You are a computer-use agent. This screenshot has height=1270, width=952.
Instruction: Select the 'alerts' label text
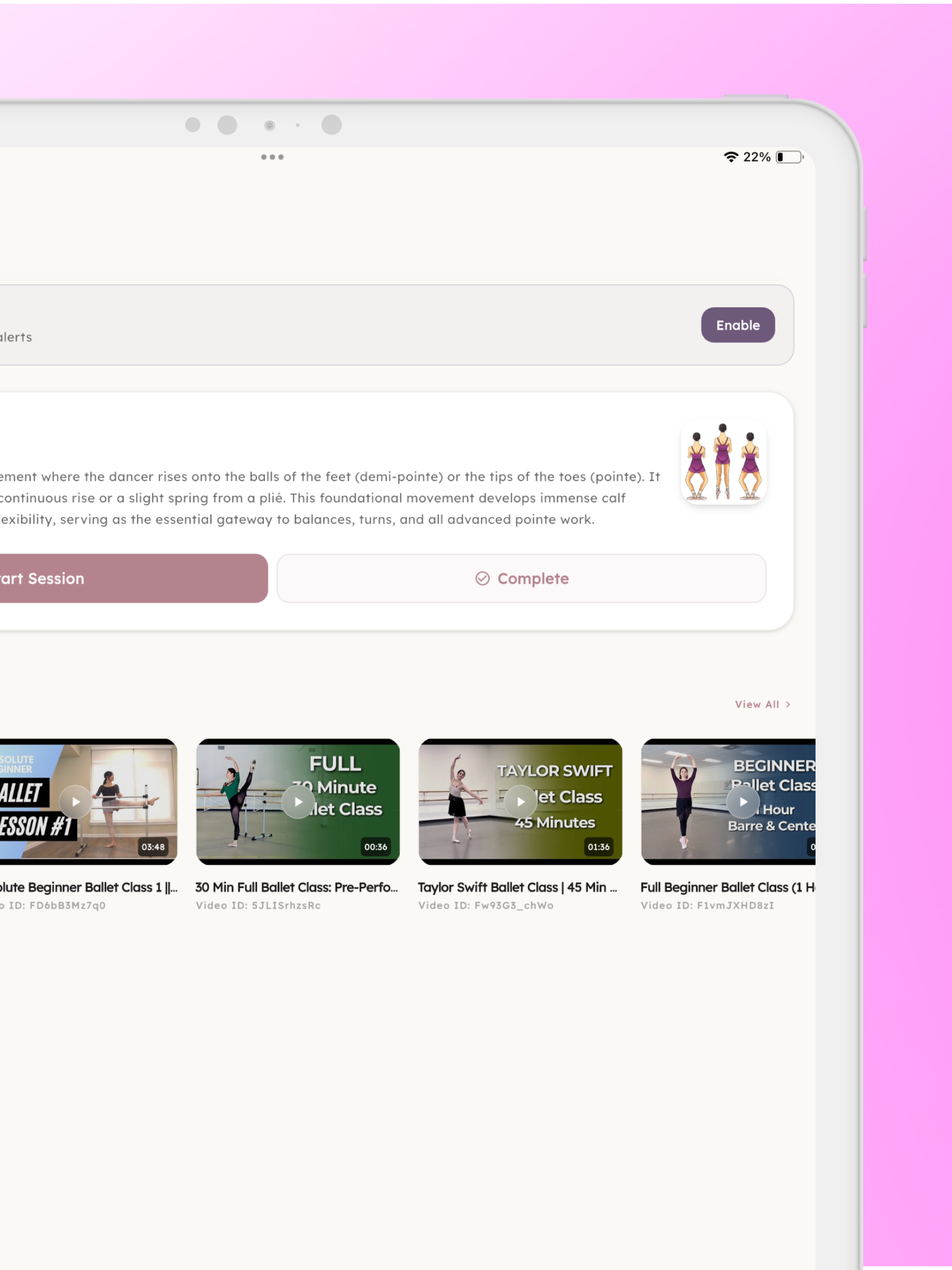coord(16,337)
